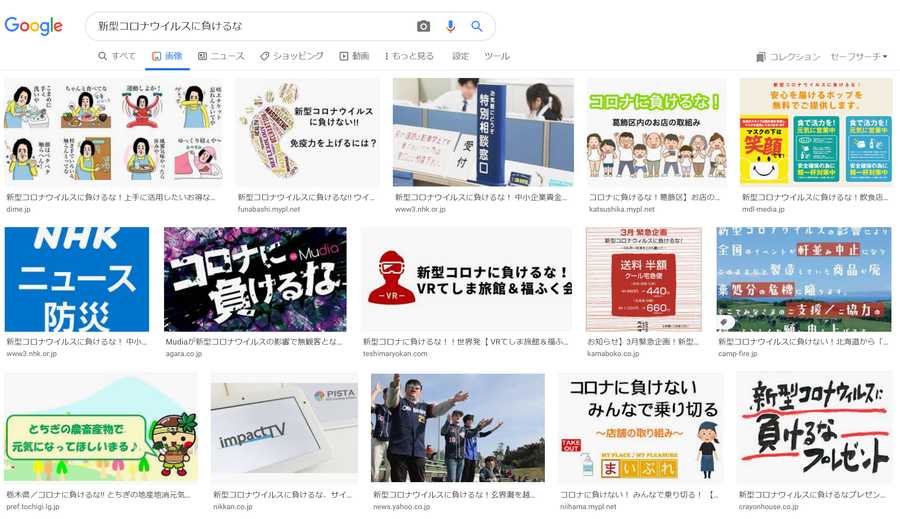900x519 pixels.
Task: Open 設定 menu
Action: point(460,56)
